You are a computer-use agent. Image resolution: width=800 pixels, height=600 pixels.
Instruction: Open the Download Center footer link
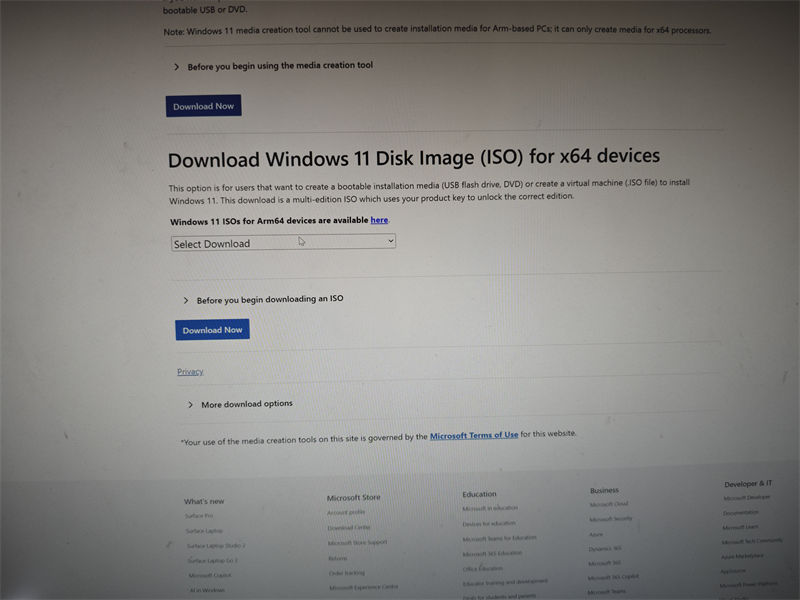pos(349,528)
